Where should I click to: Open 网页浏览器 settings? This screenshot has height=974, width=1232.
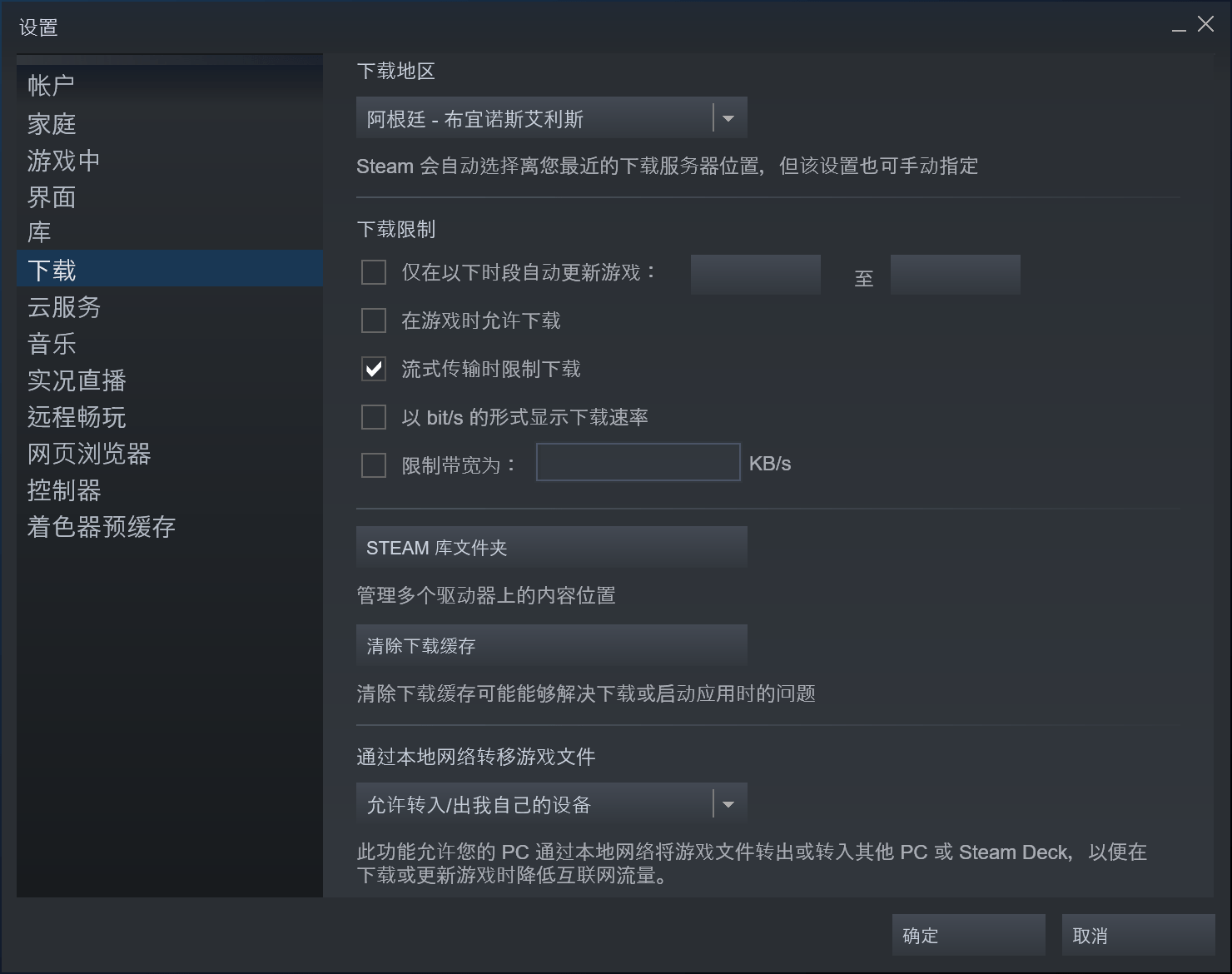(170, 454)
